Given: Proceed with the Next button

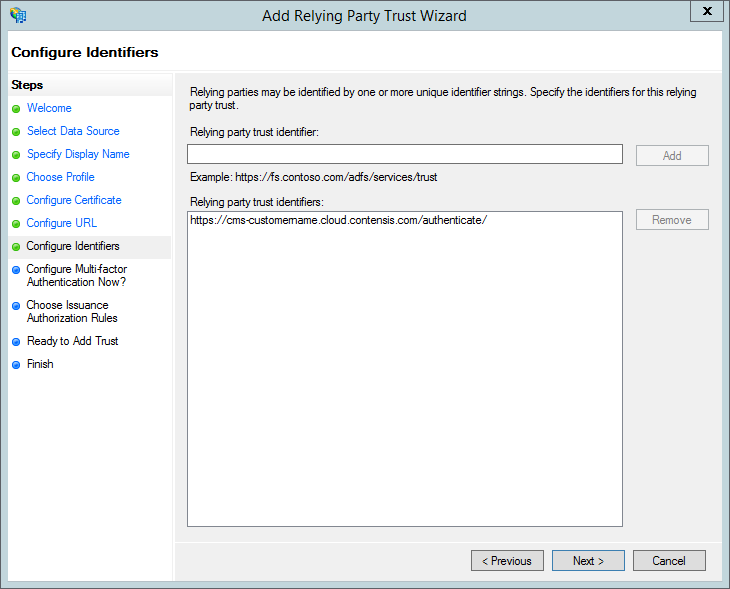Looking at the screenshot, I should point(588,561).
